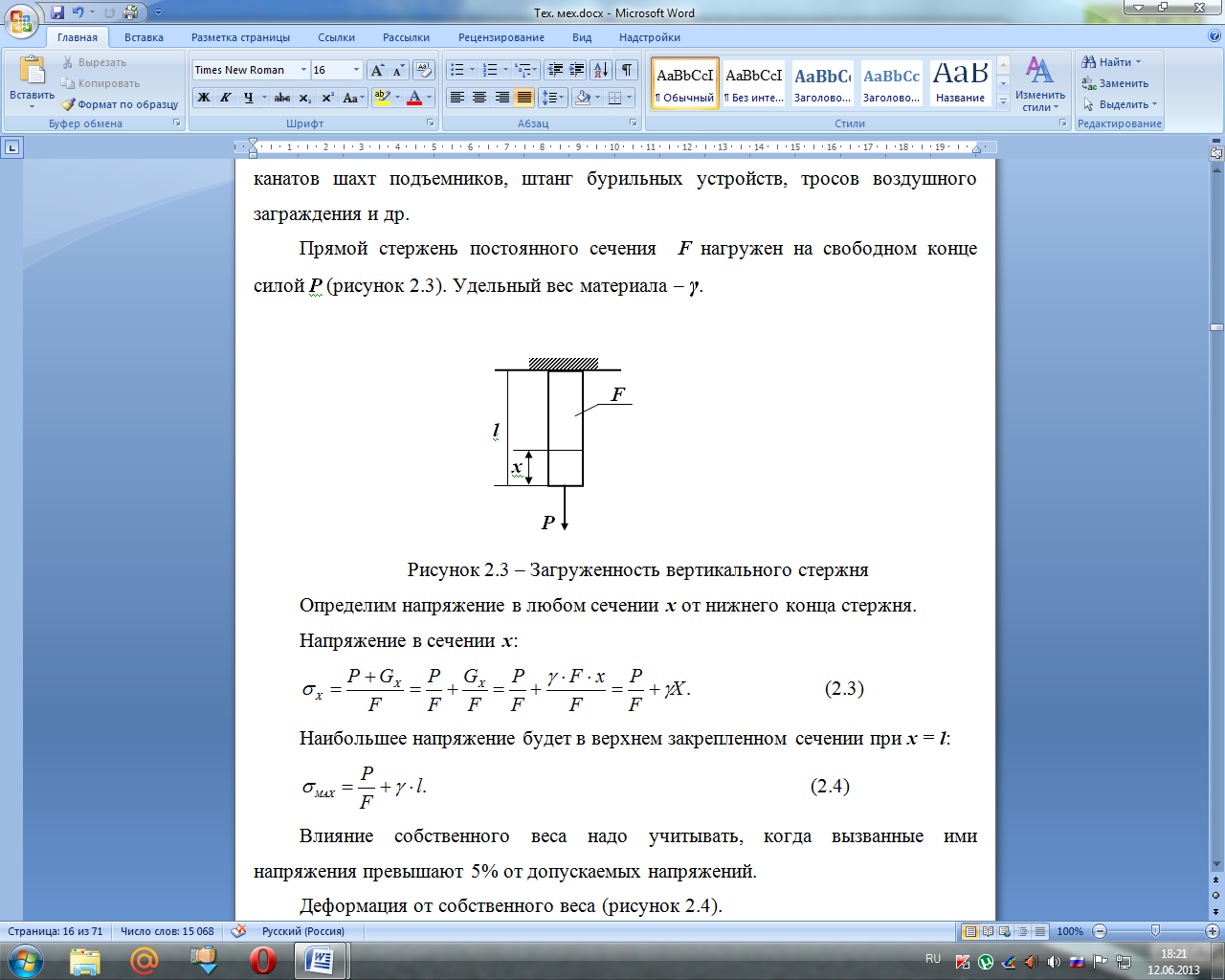
Task: Zoom out with the minus button
Action: pyautogui.click(x=1100, y=931)
